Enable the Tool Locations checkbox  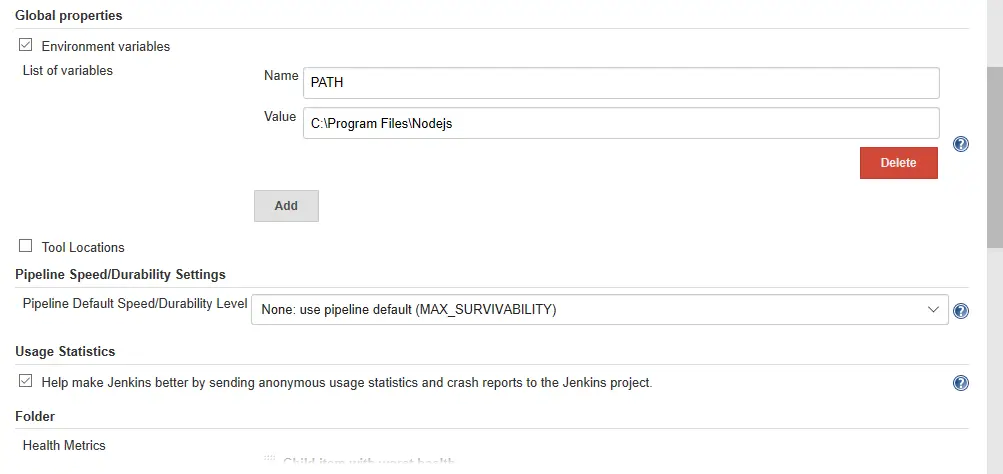tap(26, 246)
